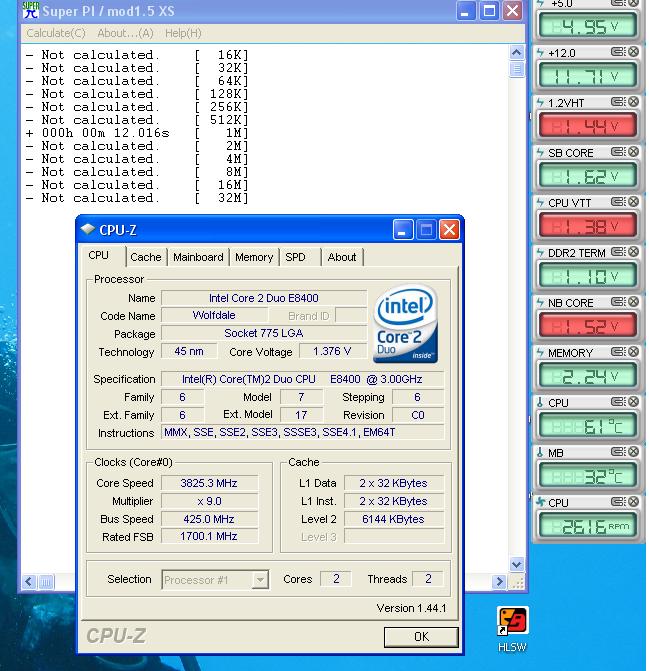Open the Calculate(C) menu in Super PI
This screenshot has width=649, height=671.
(56, 33)
